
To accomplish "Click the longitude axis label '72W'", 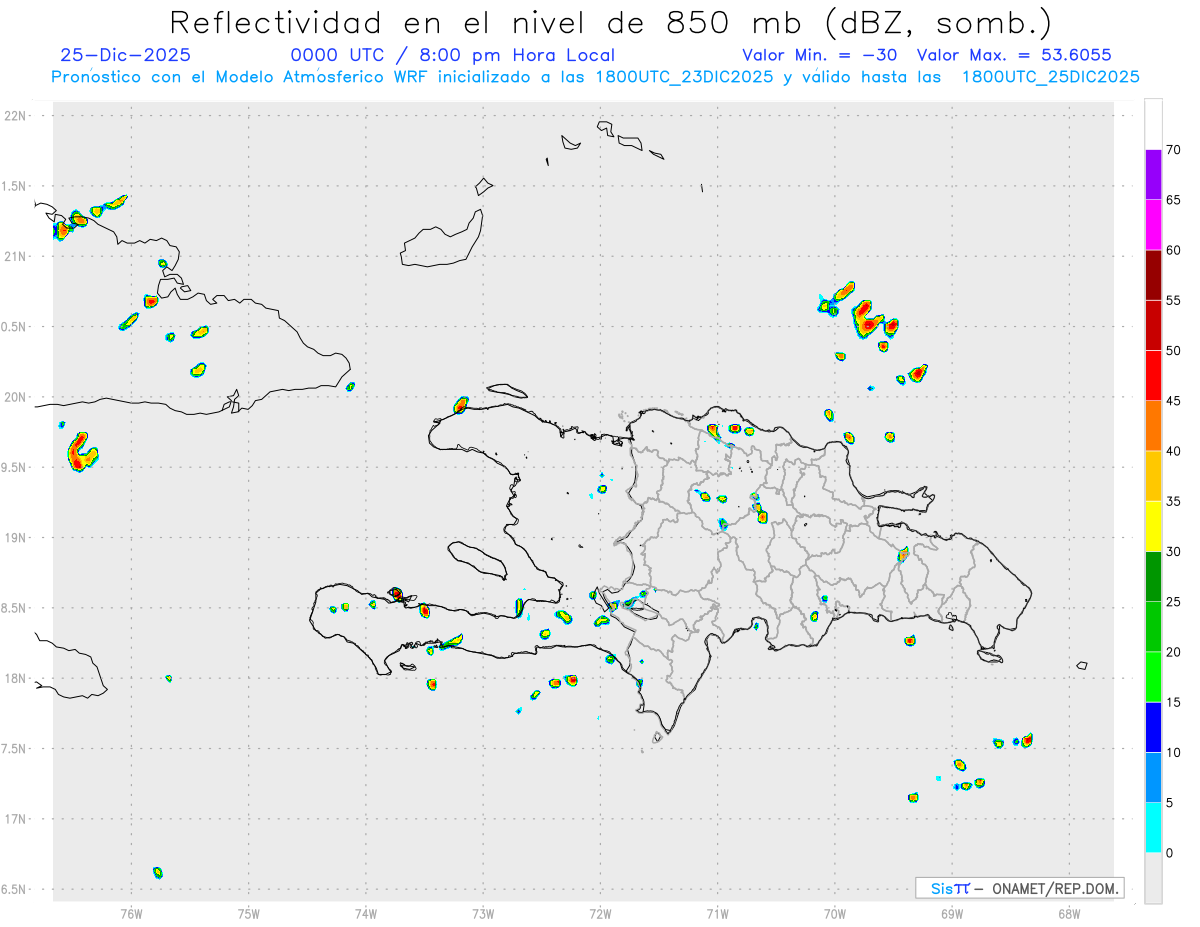I will (601, 914).
